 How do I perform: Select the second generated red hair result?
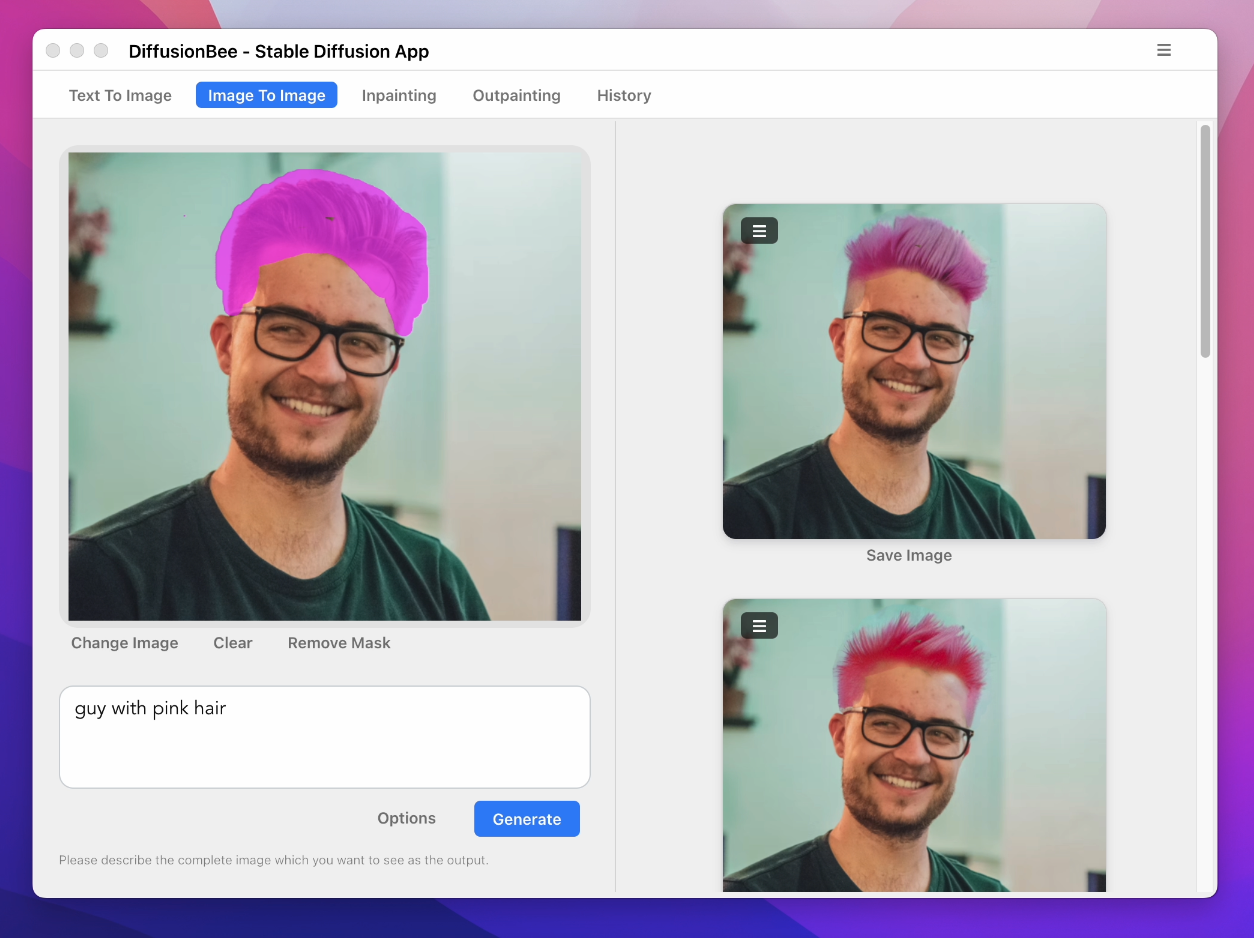tap(914, 760)
